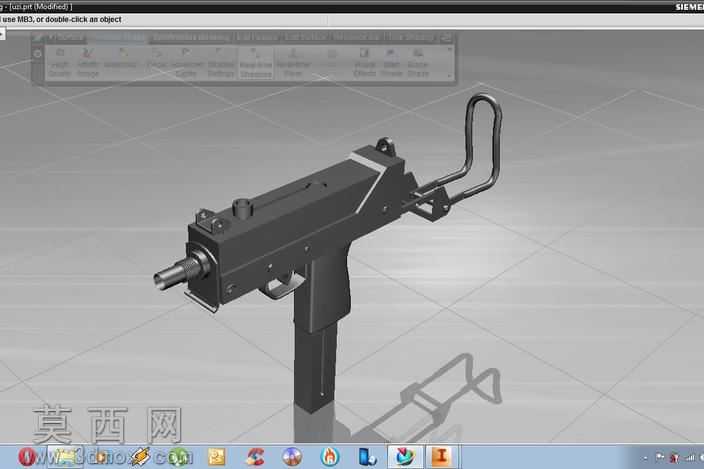704x469 pixels.
Task: Switch to the Autodesk Inventor taskbar button
Action: 442,457
